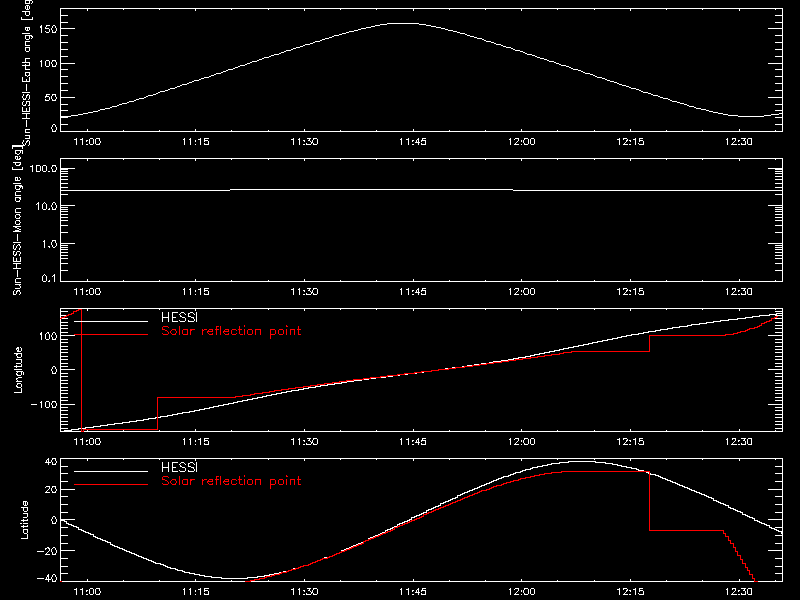The width and height of the screenshot is (800, 600).
Task: Select Solar reflection point legend in Longitude plot
Action: pos(231,331)
